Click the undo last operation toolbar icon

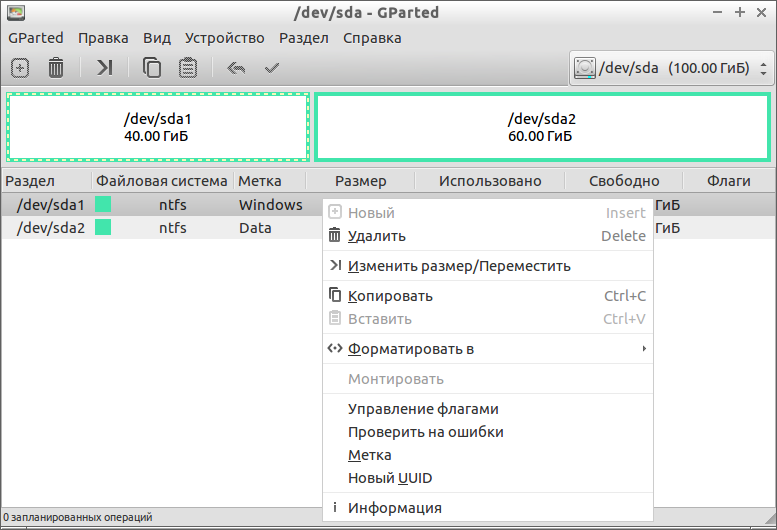coord(236,68)
